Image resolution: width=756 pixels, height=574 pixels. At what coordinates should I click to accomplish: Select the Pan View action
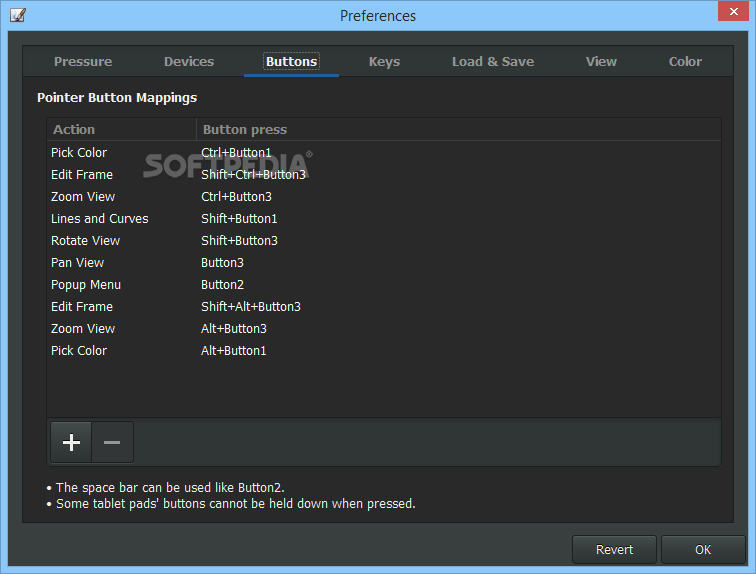384,263
